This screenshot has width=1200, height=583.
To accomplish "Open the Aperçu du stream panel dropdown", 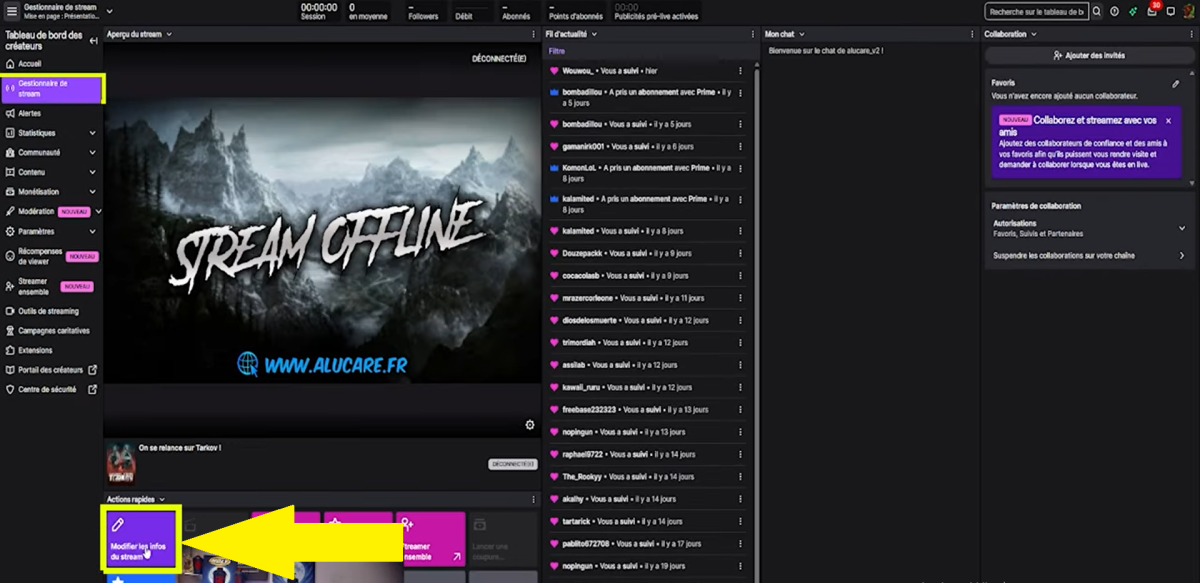I will [170, 34].
